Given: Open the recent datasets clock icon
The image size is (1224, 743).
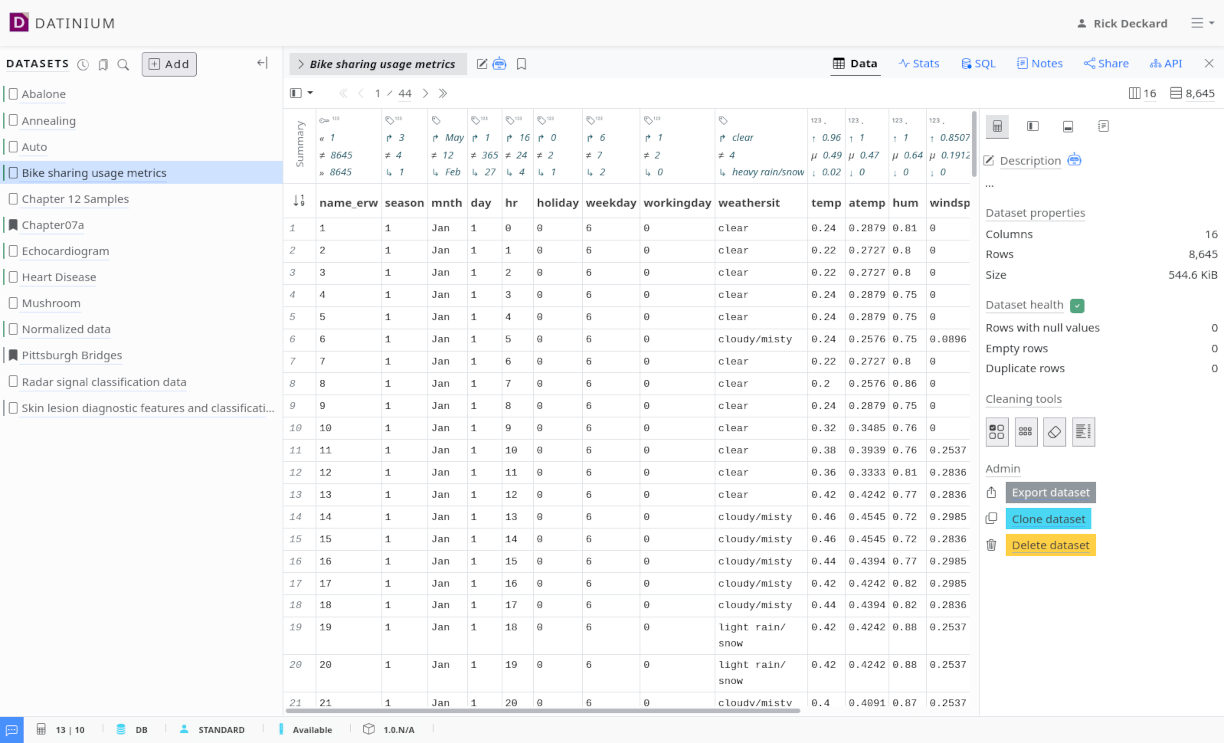Looking at the screenshot, I should [83, 64].
